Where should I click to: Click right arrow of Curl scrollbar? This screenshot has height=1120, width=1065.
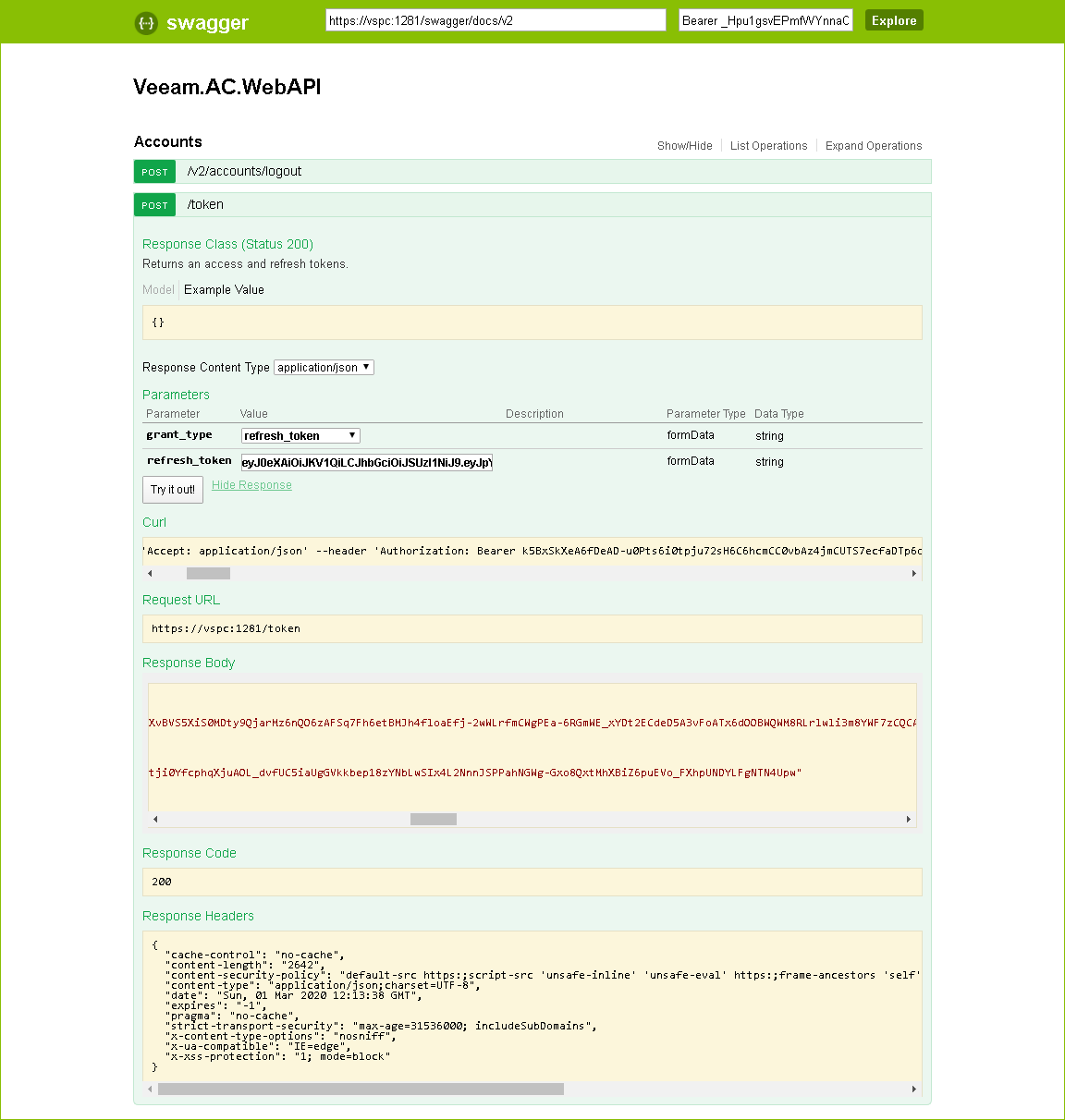[x=914, y=573]
